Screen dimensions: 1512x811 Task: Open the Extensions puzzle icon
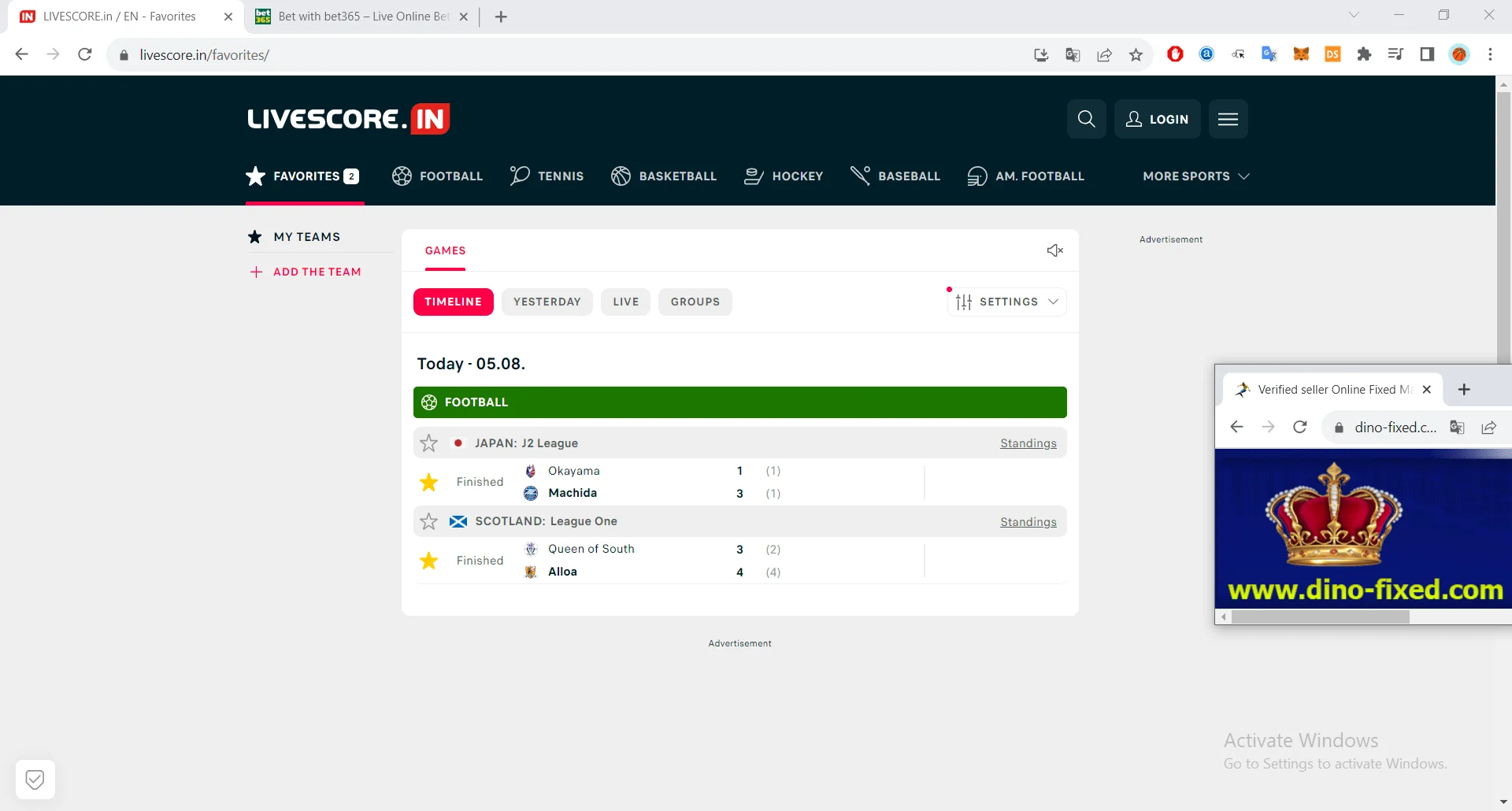(x=1364, y=54)
